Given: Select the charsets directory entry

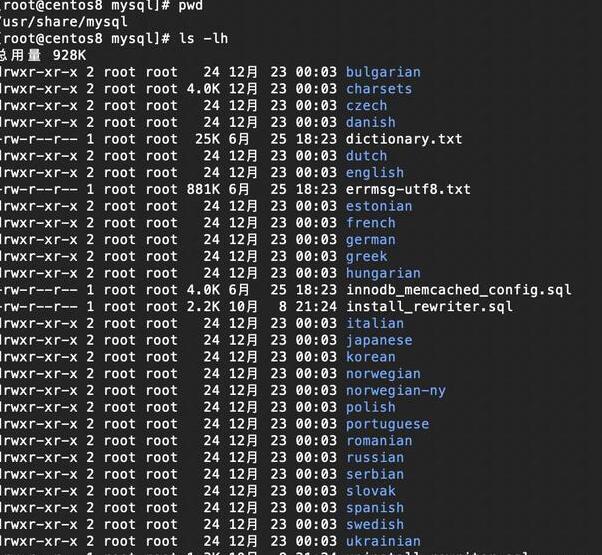Looking at the screenshot, I should coord(379,89).
